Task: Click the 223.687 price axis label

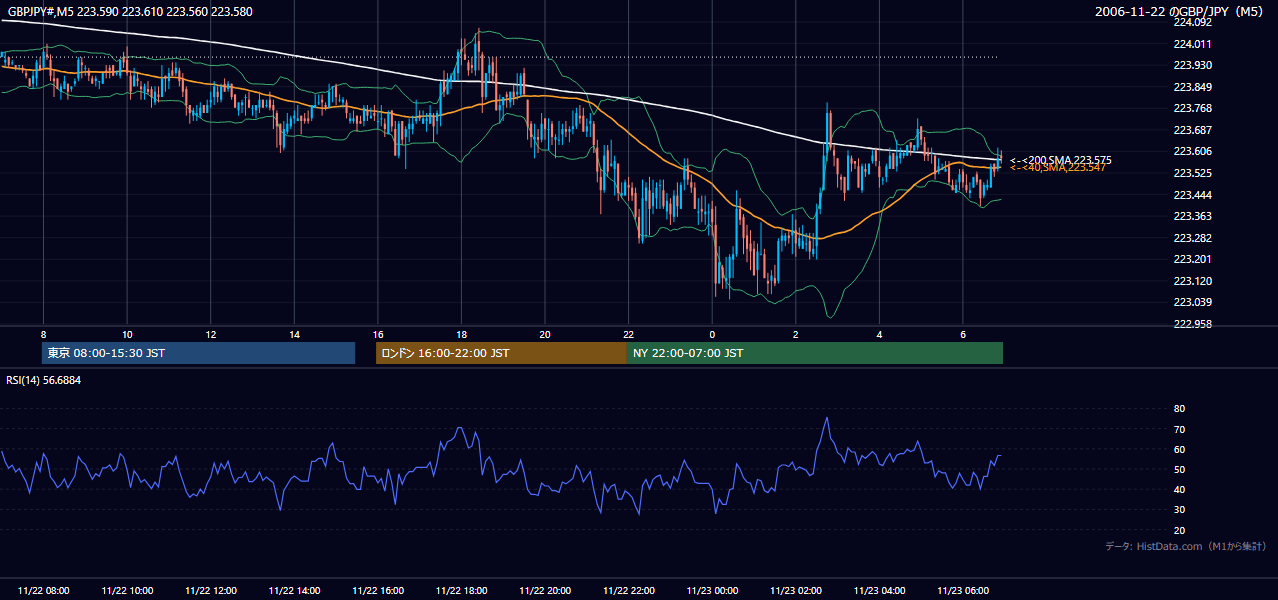Action: (1192, 130)
